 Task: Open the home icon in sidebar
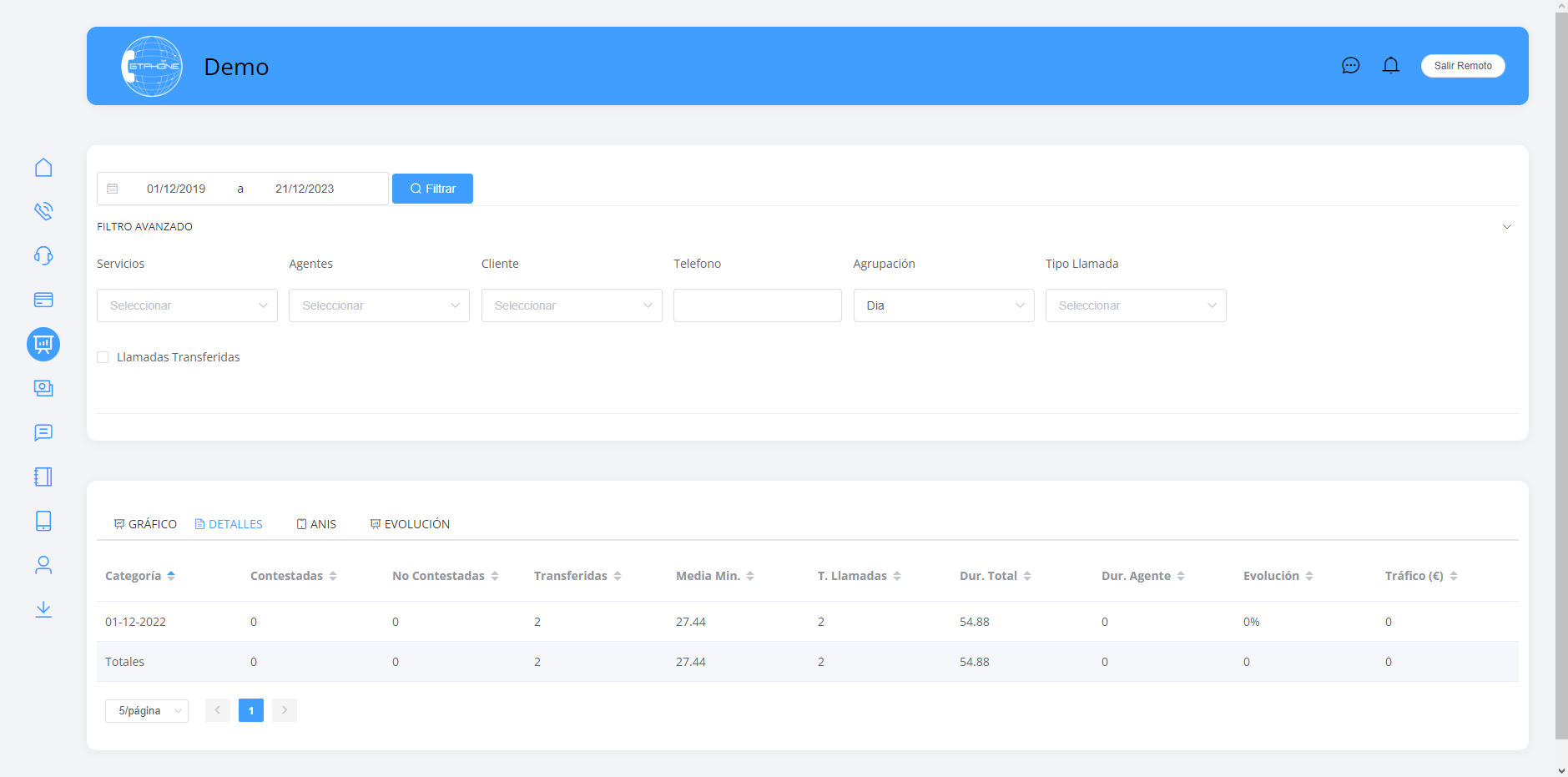[x=43, y=168]
